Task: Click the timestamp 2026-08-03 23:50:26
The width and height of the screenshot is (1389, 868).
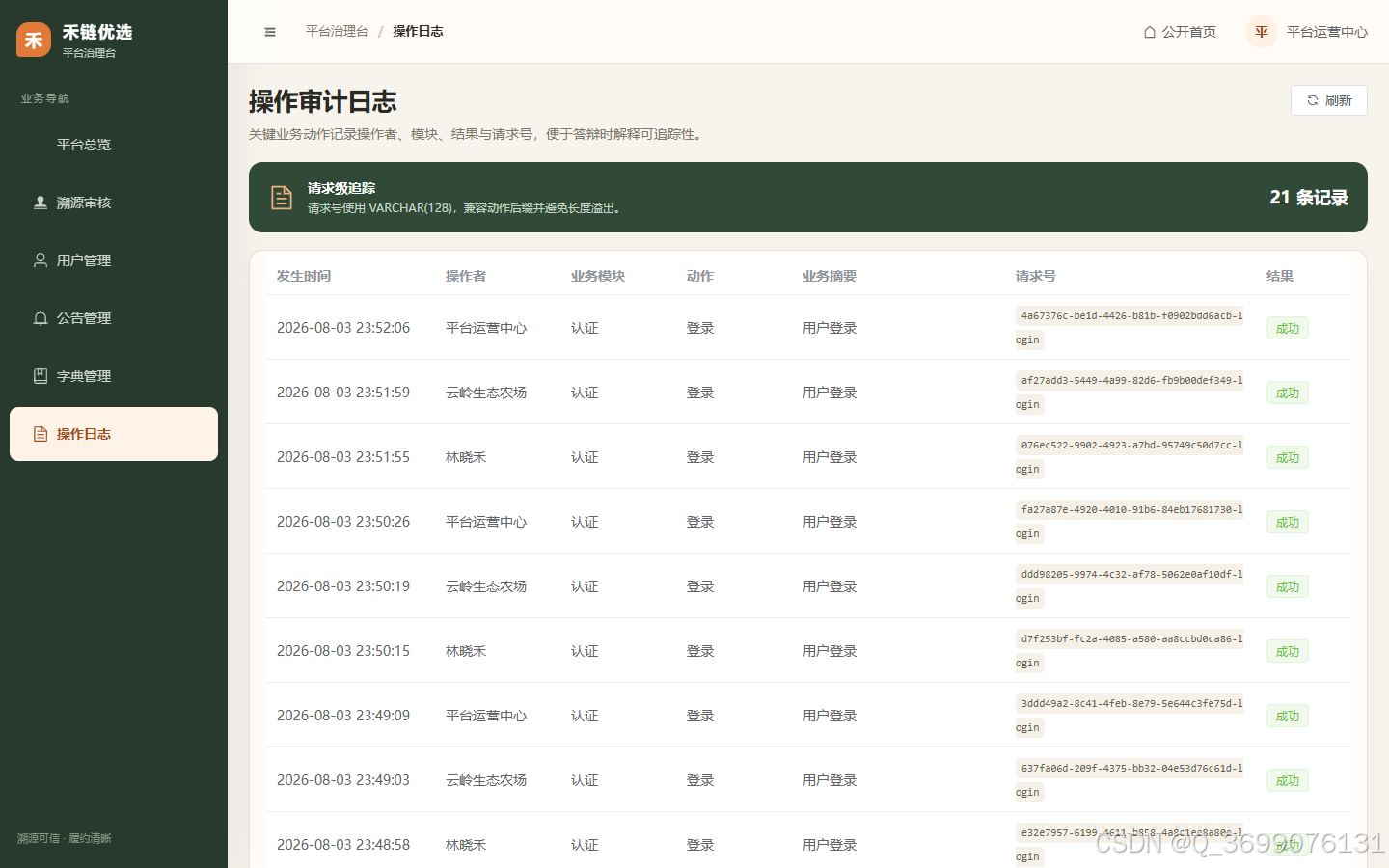Action: coord(343,522)
